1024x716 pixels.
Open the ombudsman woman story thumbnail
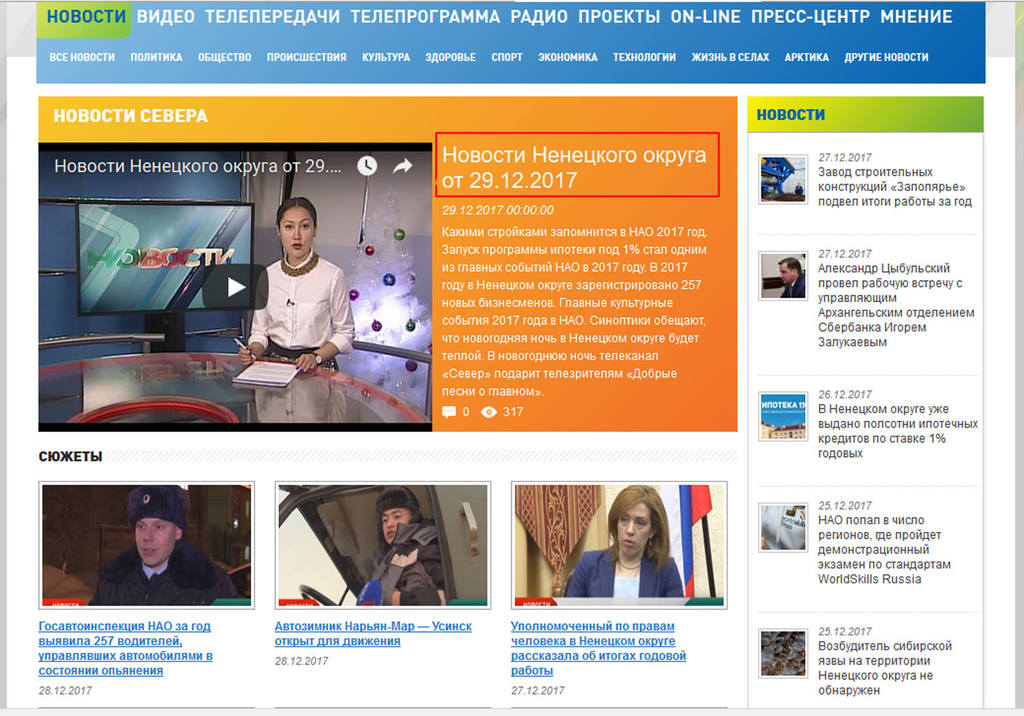pyautogui.click(x=619, y=545)
